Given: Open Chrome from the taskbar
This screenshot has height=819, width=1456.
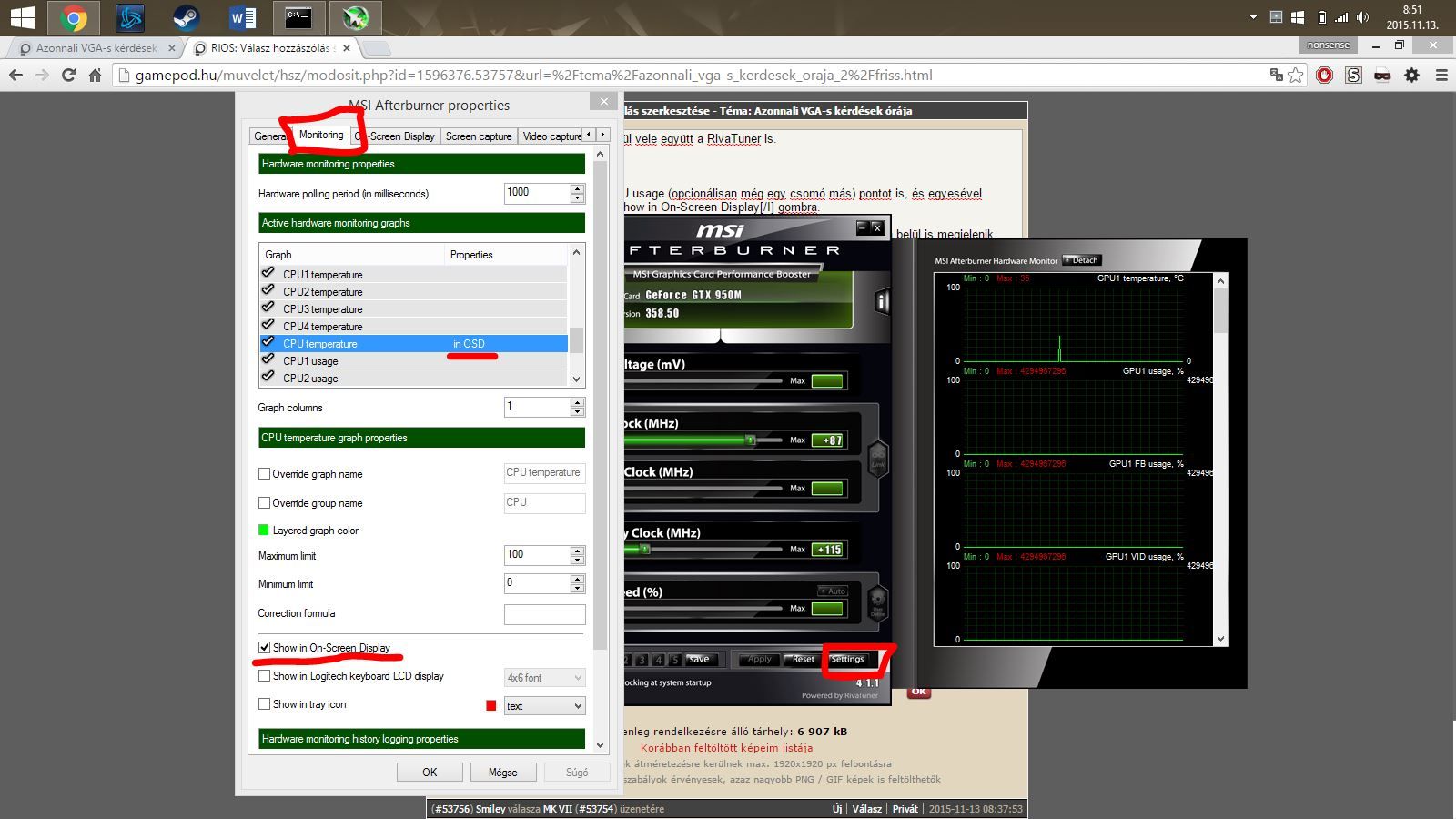Looking at the screenshot, I should pos(74,18).
